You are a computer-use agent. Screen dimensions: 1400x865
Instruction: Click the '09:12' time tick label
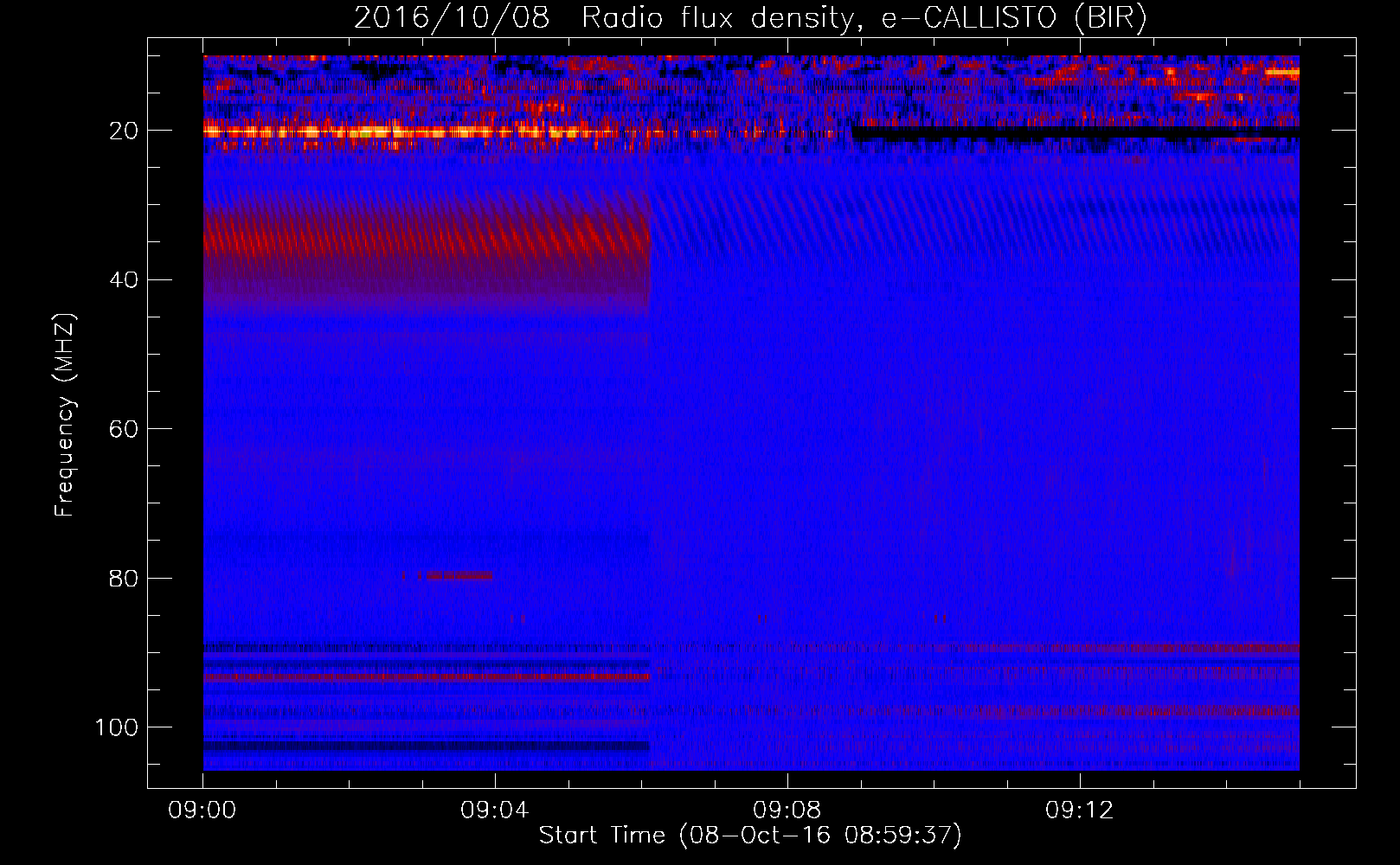click(1080, 811)
